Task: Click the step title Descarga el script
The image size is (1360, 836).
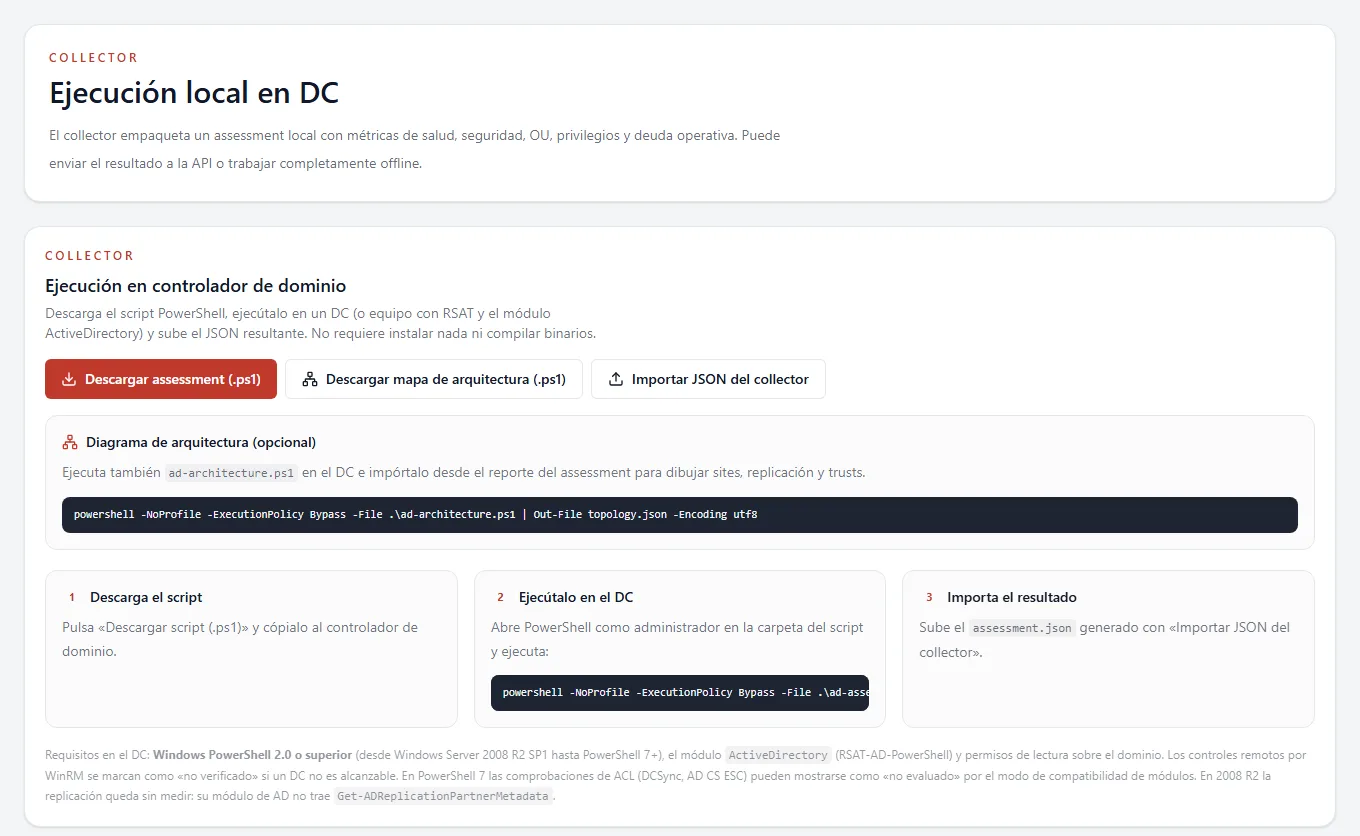Action: pos(146,597)
